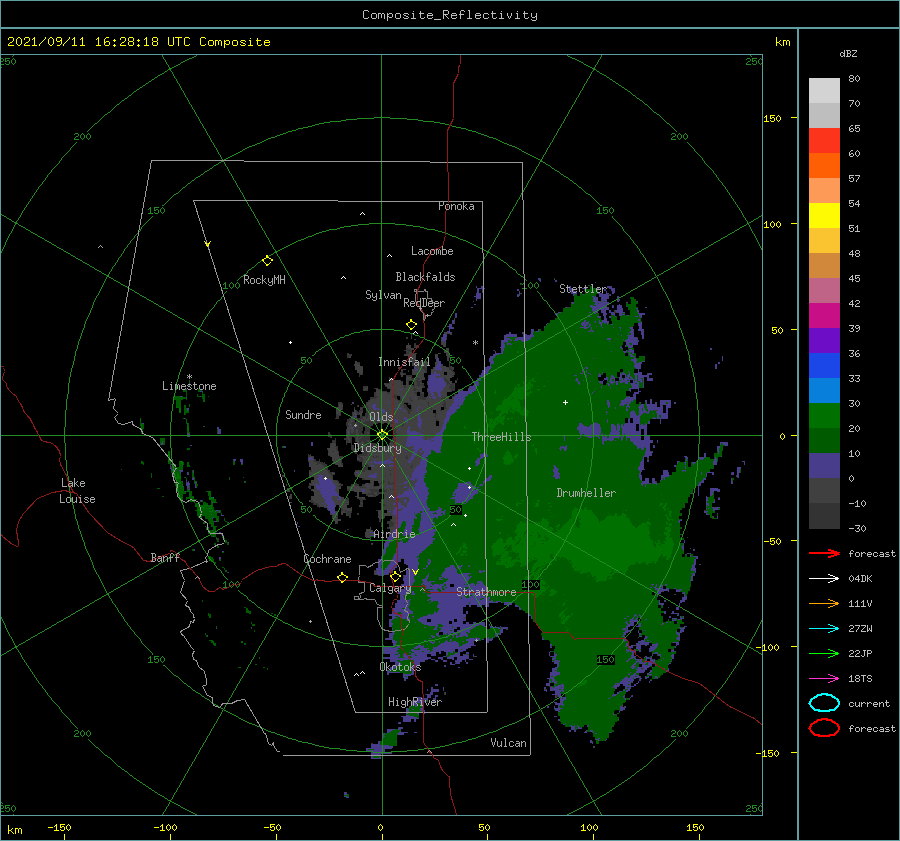The image size is (900, 841).
Task: Click the Cochrane city label
Action: pyautogui.click(x=327, y=559)
